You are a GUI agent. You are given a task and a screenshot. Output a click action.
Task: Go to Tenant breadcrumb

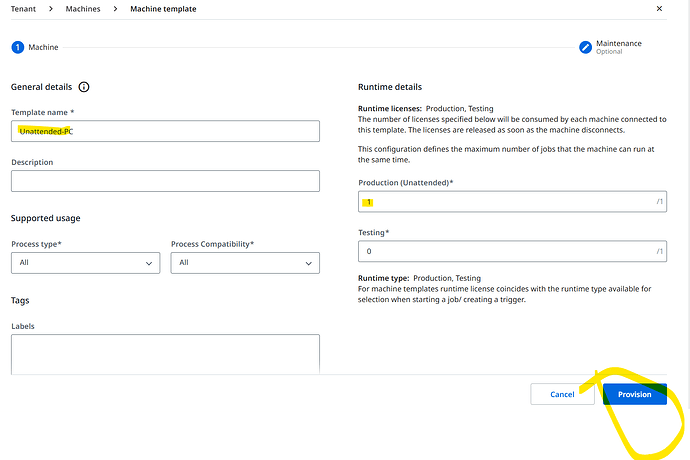[23, 9]
